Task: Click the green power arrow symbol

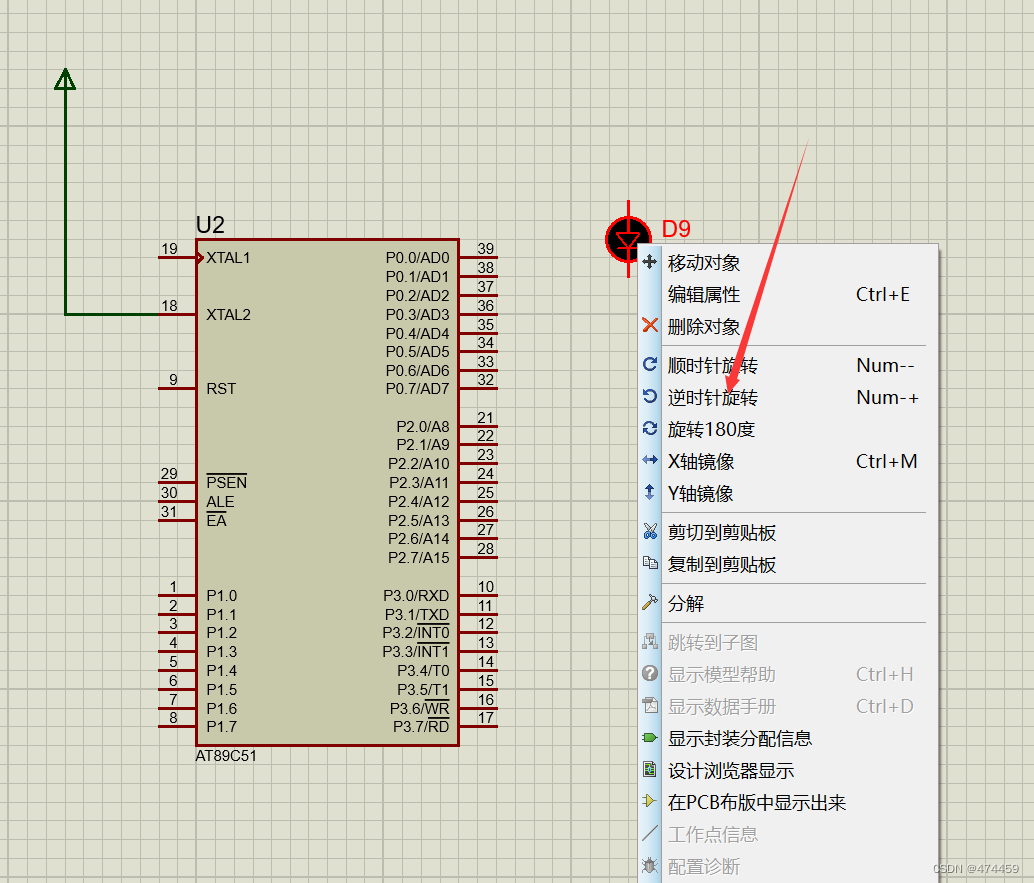Action: [x=64, y=78]
